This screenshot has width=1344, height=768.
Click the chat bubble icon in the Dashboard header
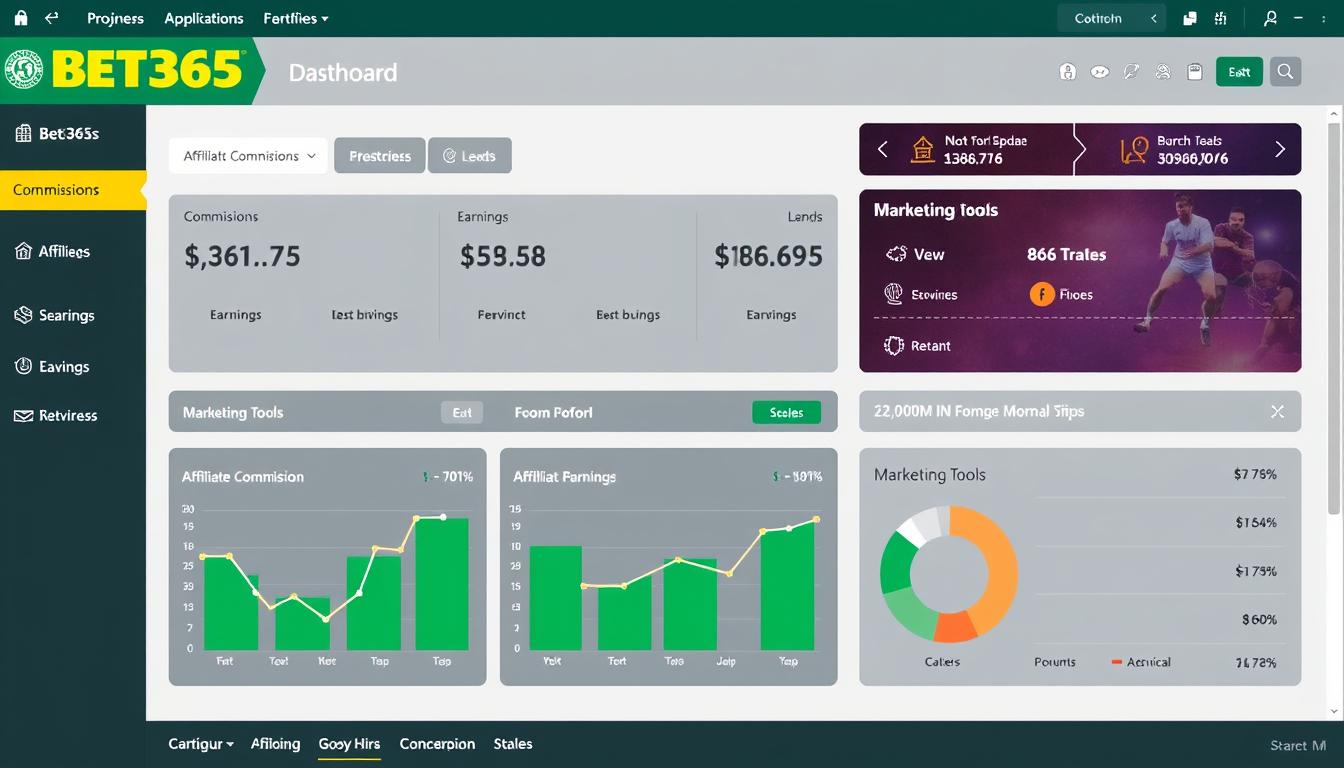(x=1100, y=72)
